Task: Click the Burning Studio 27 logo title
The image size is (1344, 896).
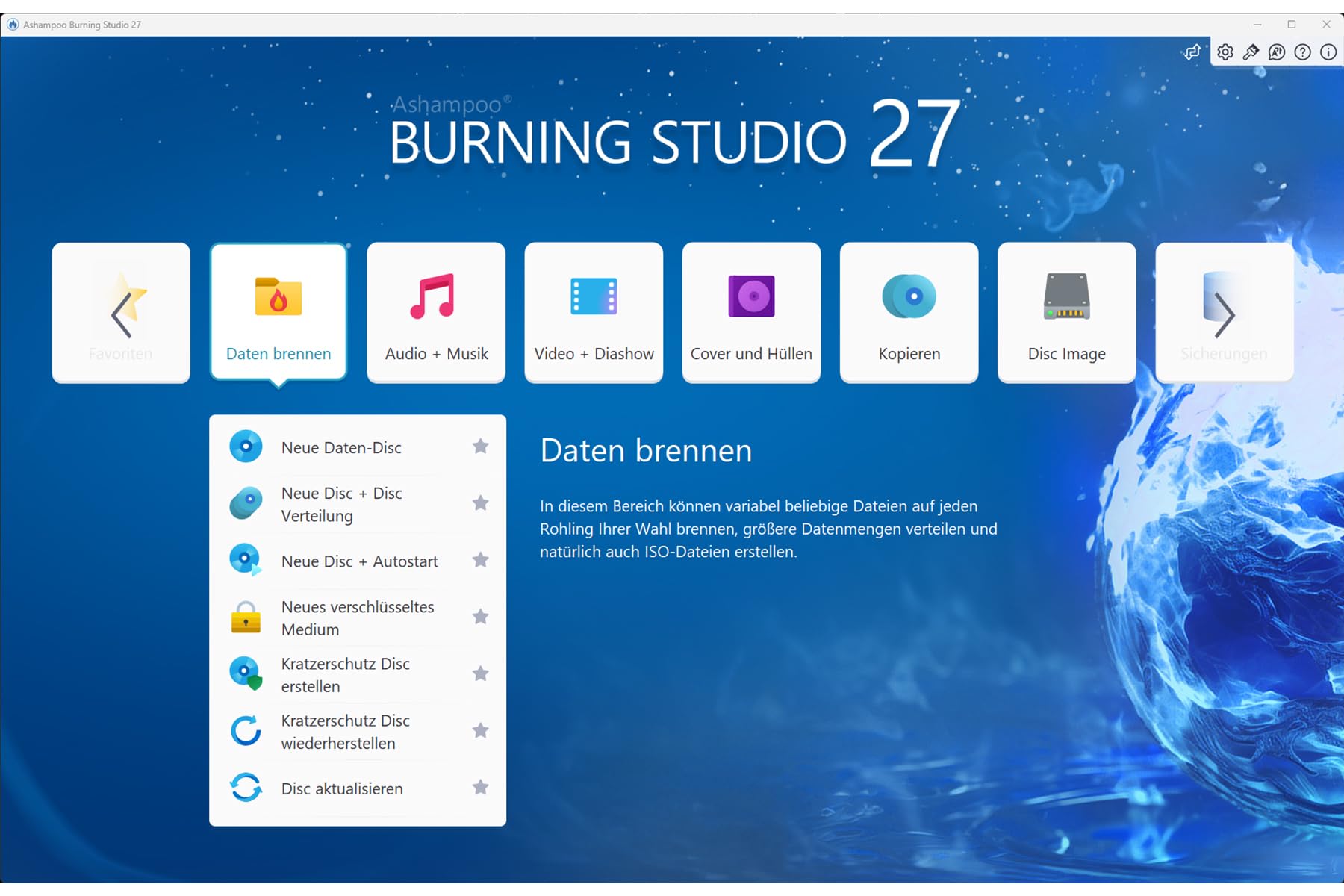Action: [675, 133]
